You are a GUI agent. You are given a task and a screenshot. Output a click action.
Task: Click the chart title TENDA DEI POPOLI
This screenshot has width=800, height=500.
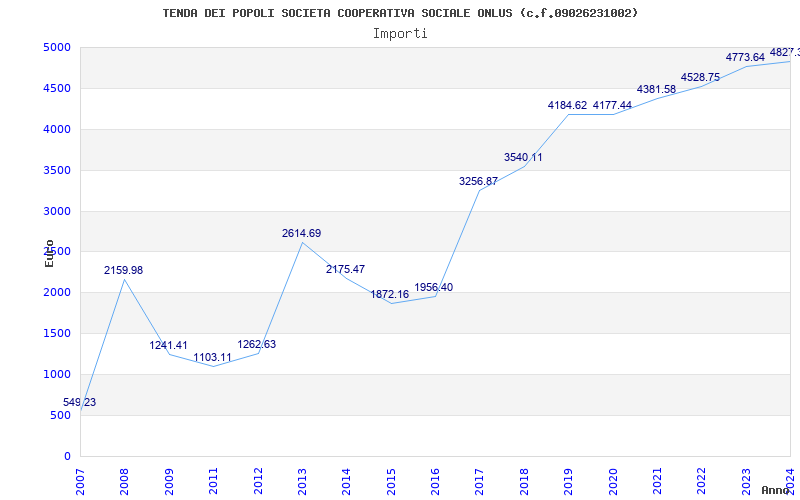click(x=400, y=13)
